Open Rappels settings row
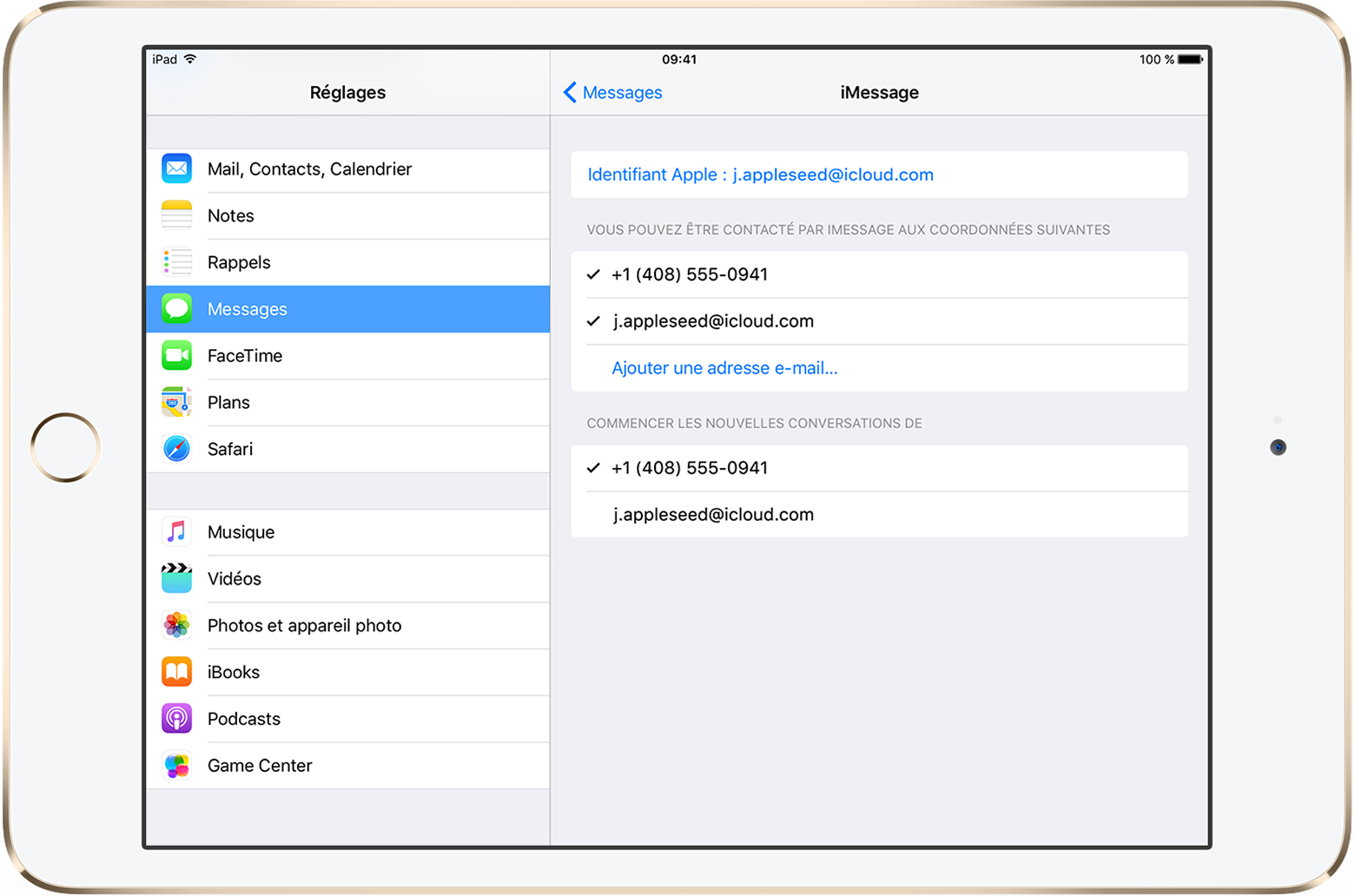The height and width of the screenshot is (896, 1355). pyautogui.click(x=348, y=263)
